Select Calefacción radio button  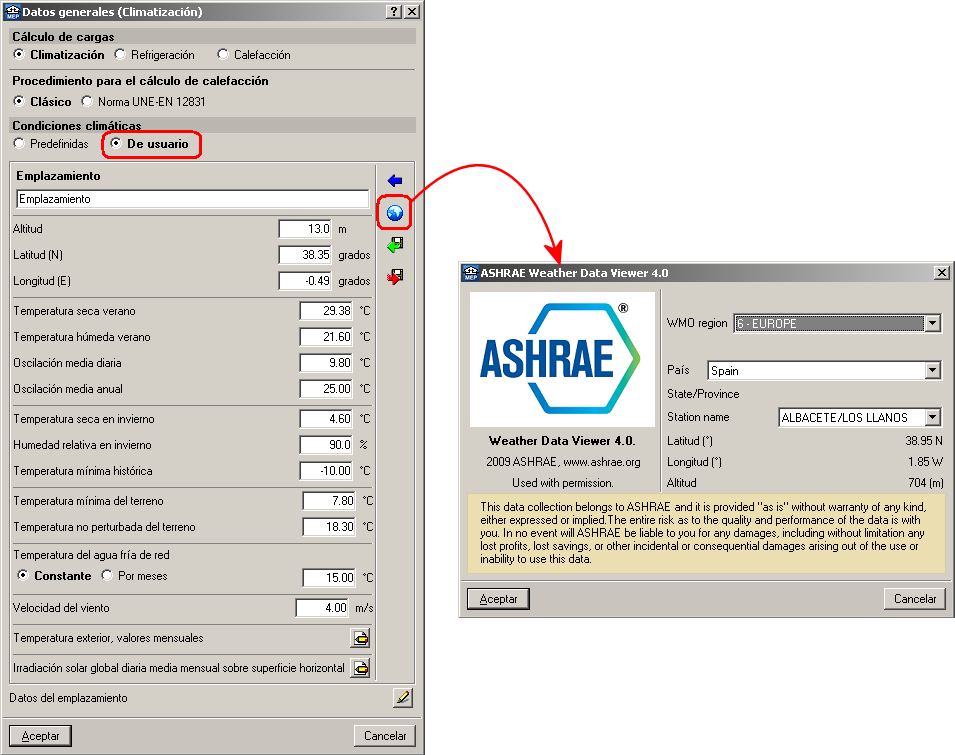[x=254, y=55]
